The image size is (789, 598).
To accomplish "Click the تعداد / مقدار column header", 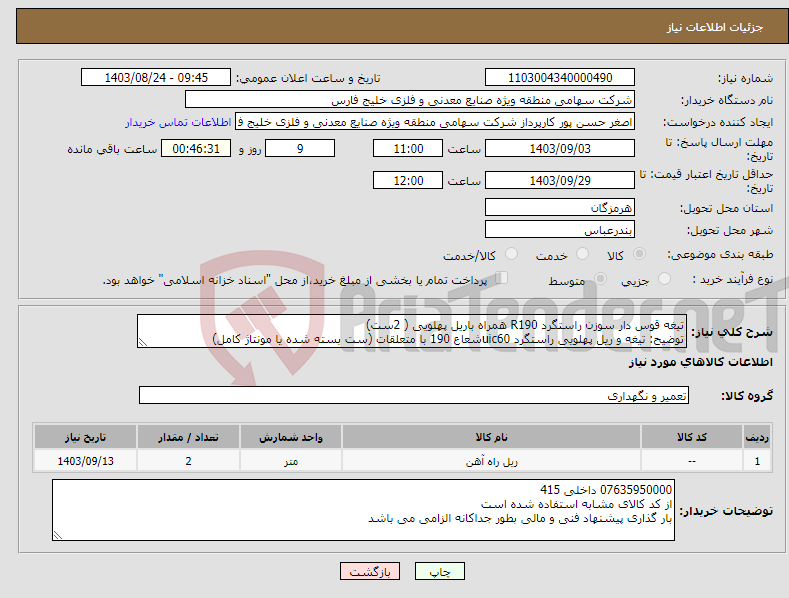I will pyautogui.click(x=188, y=437).
